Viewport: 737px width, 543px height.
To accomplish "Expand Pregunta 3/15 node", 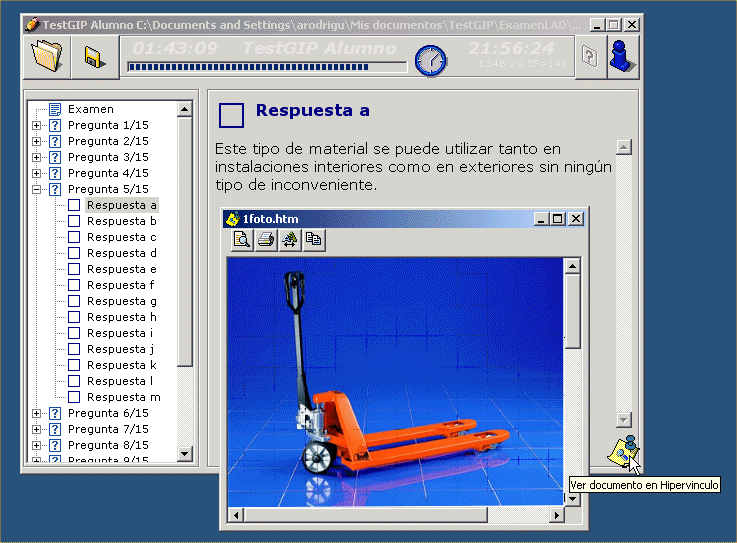I will click(x=36, y=157).
